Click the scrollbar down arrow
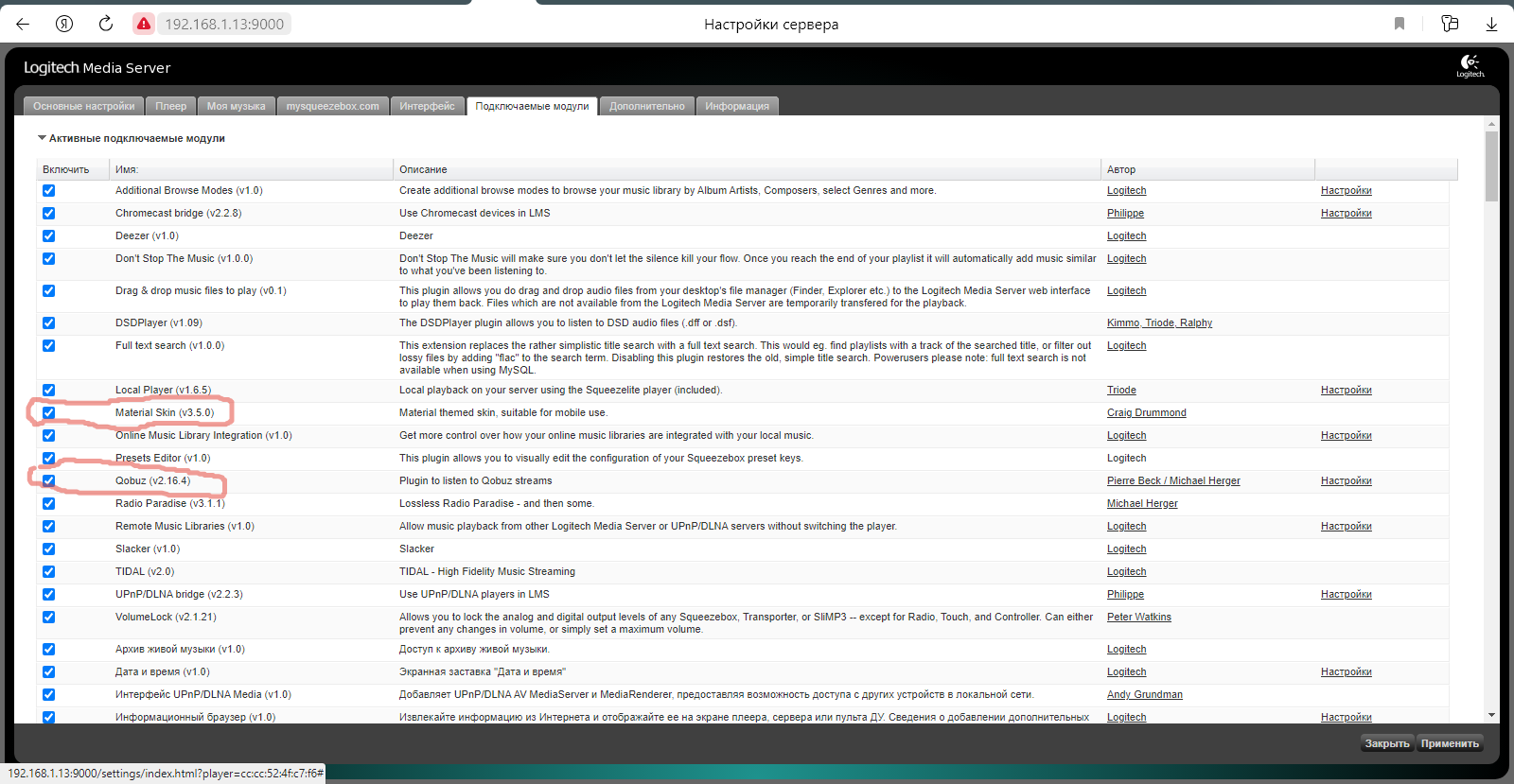Image resolution: width=1514 pixels, height=784 pixels. (1491, 716)
